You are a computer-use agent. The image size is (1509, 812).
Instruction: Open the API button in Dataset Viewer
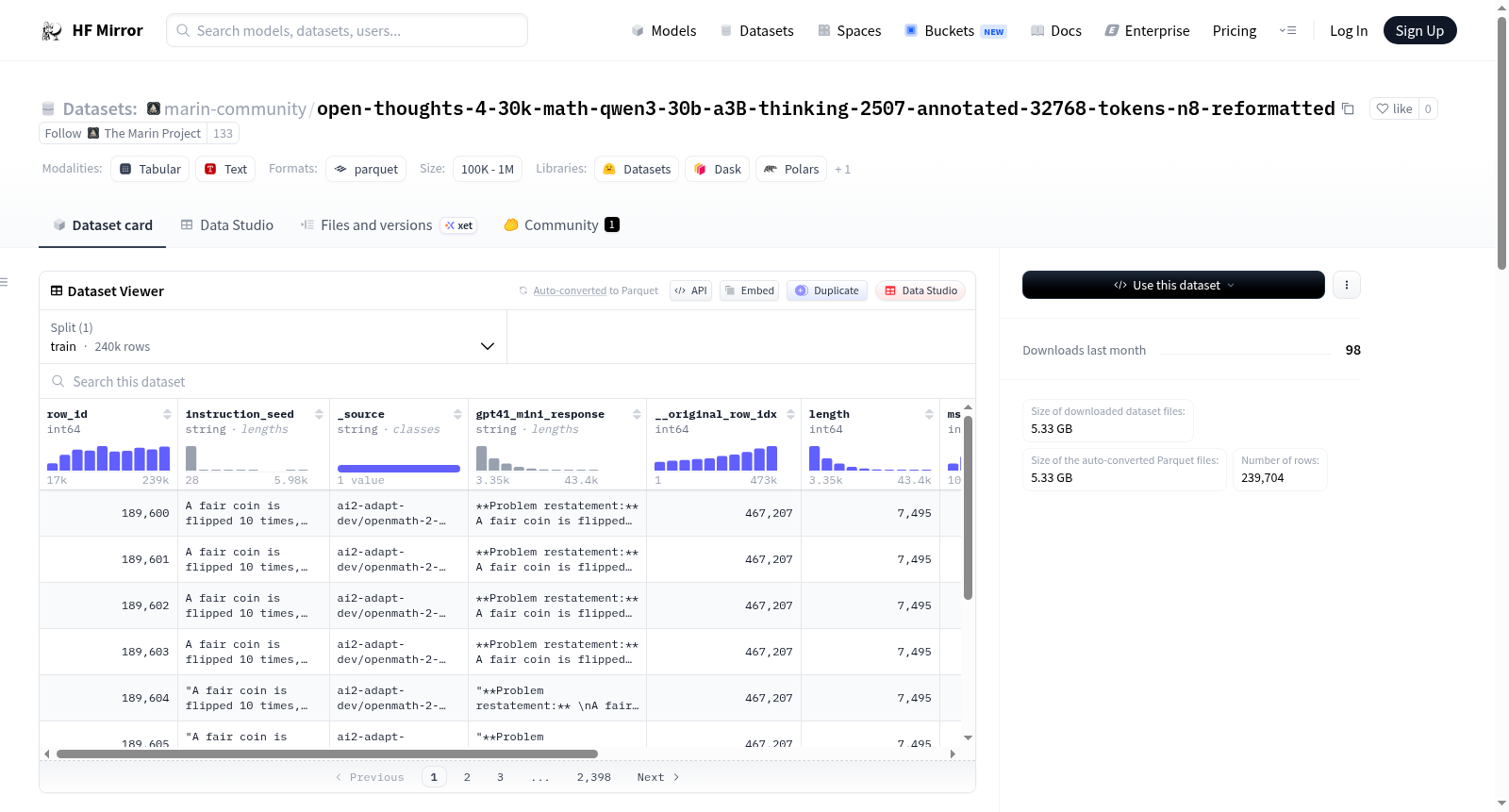(691, 290)
